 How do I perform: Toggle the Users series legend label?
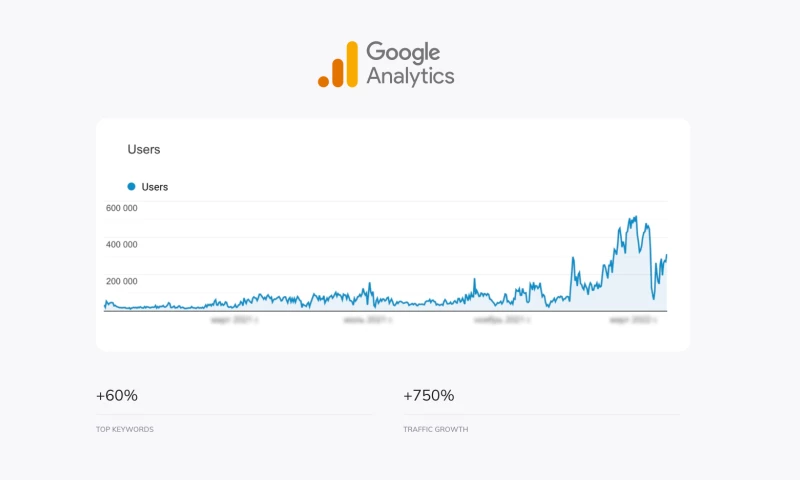tap(155, 187)
